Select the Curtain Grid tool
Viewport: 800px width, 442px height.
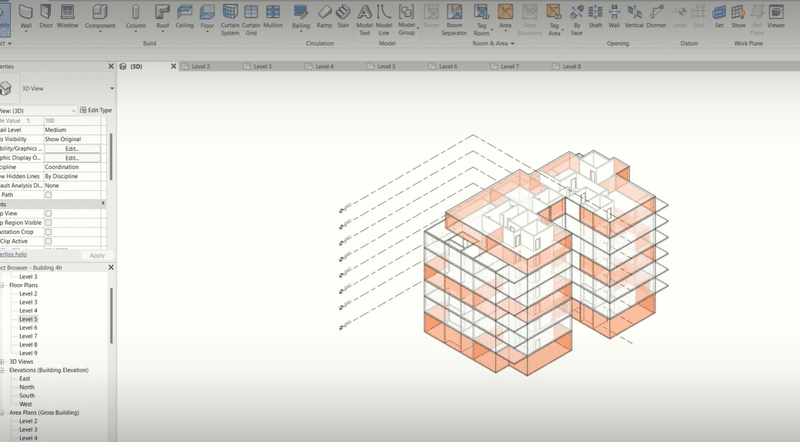[251, 19]
